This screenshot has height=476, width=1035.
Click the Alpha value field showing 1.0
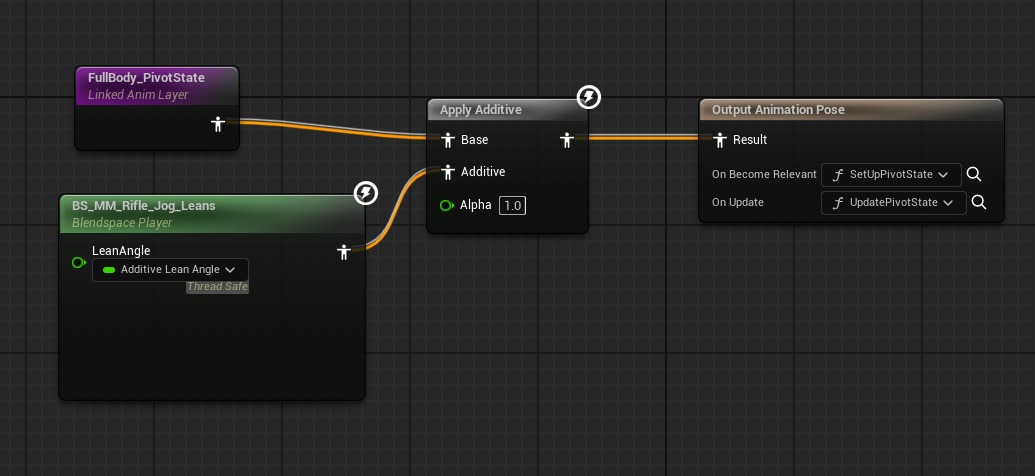click(512, 205)
